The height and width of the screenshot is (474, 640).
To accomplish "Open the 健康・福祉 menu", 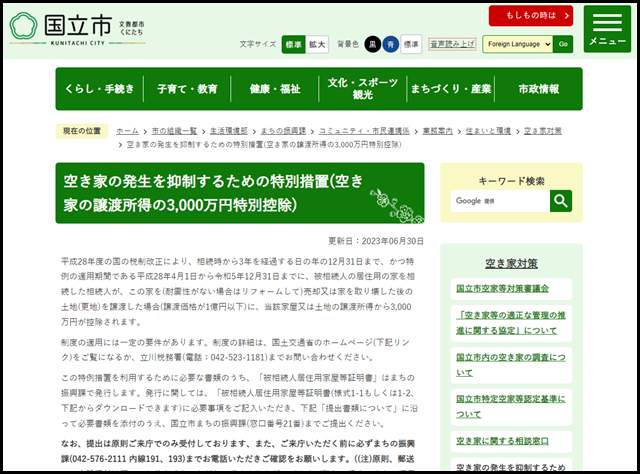I will (x=275, y=89).
